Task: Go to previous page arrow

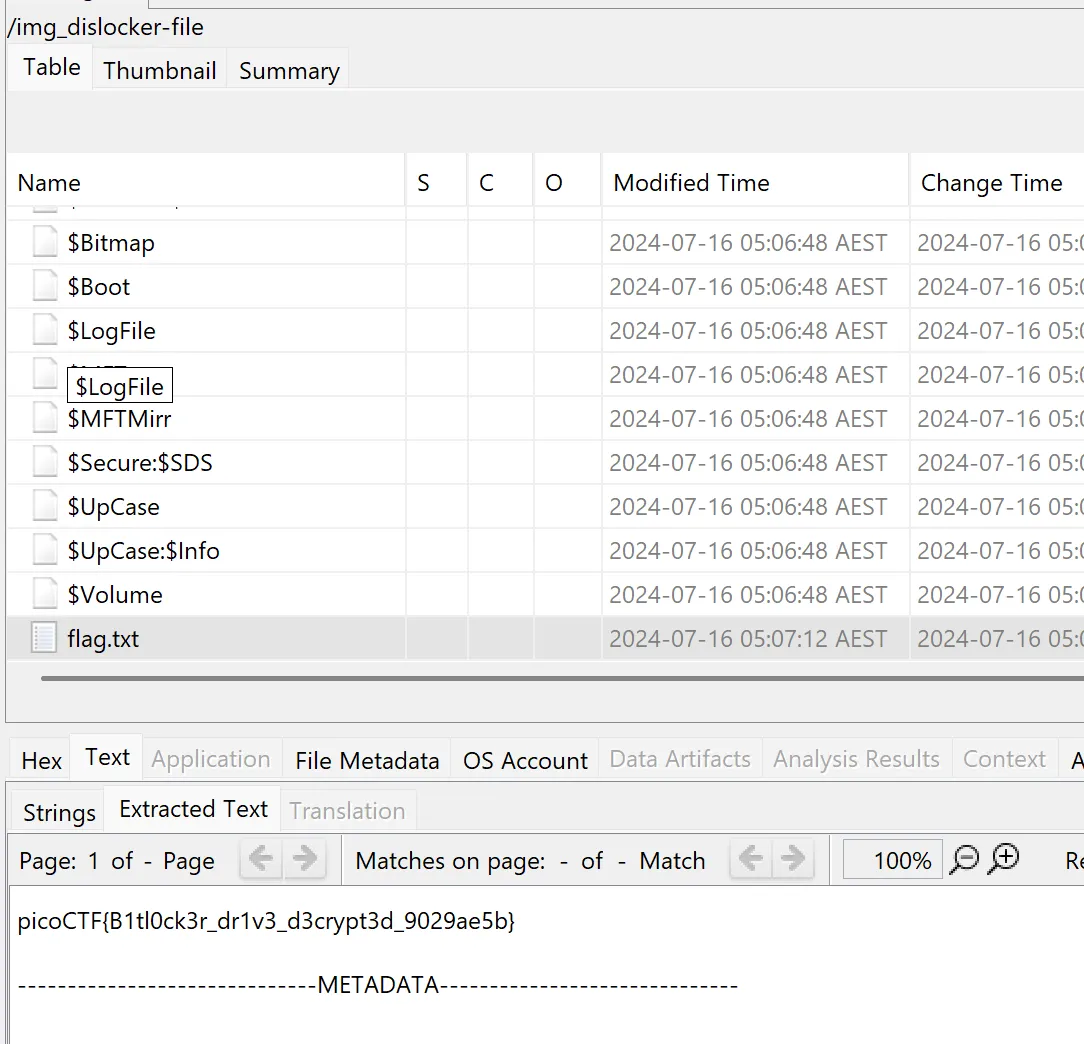Action: (x=261, y=860)
